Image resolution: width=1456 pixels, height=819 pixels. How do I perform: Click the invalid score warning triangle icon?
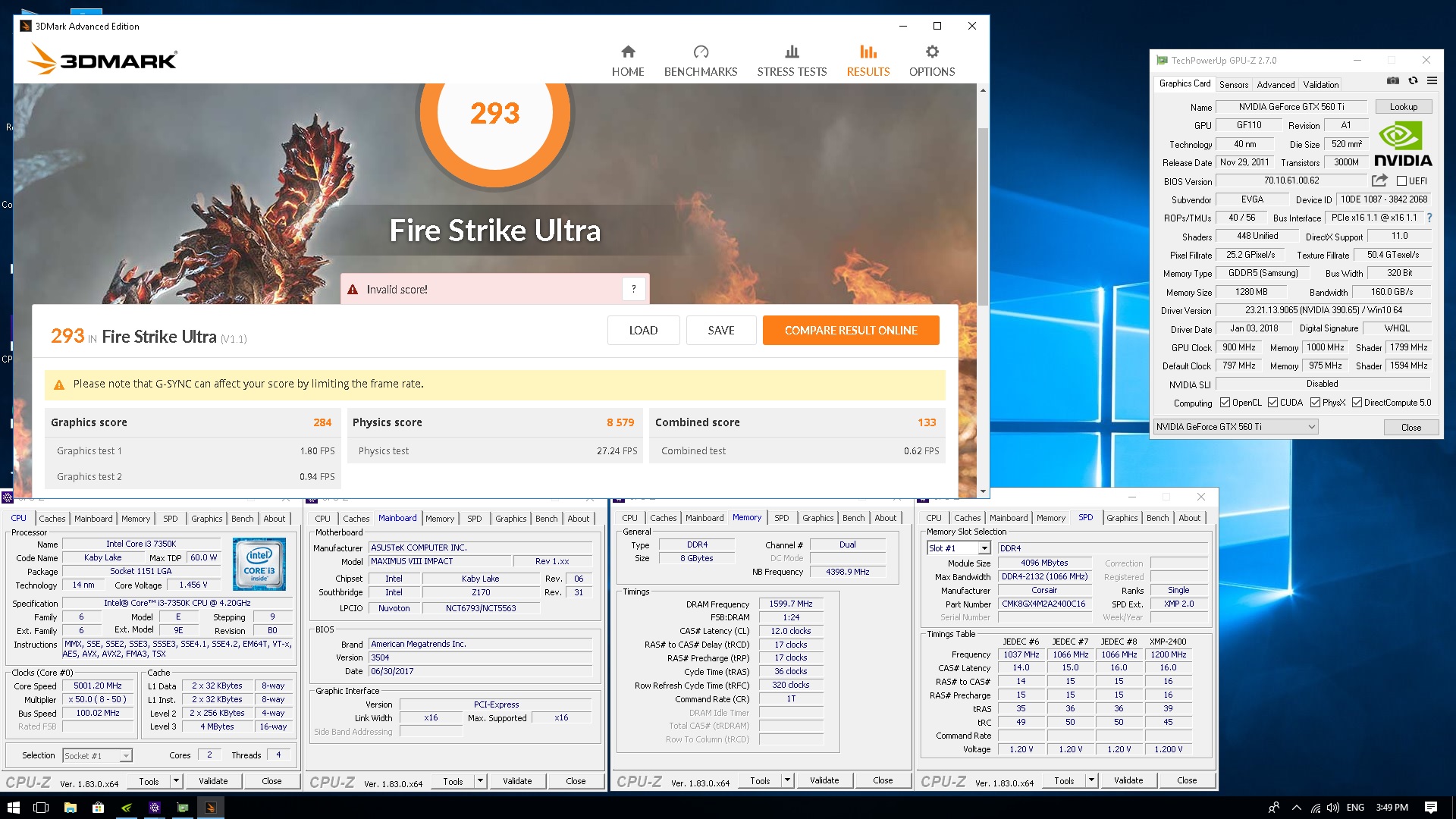tap(353, 290)
